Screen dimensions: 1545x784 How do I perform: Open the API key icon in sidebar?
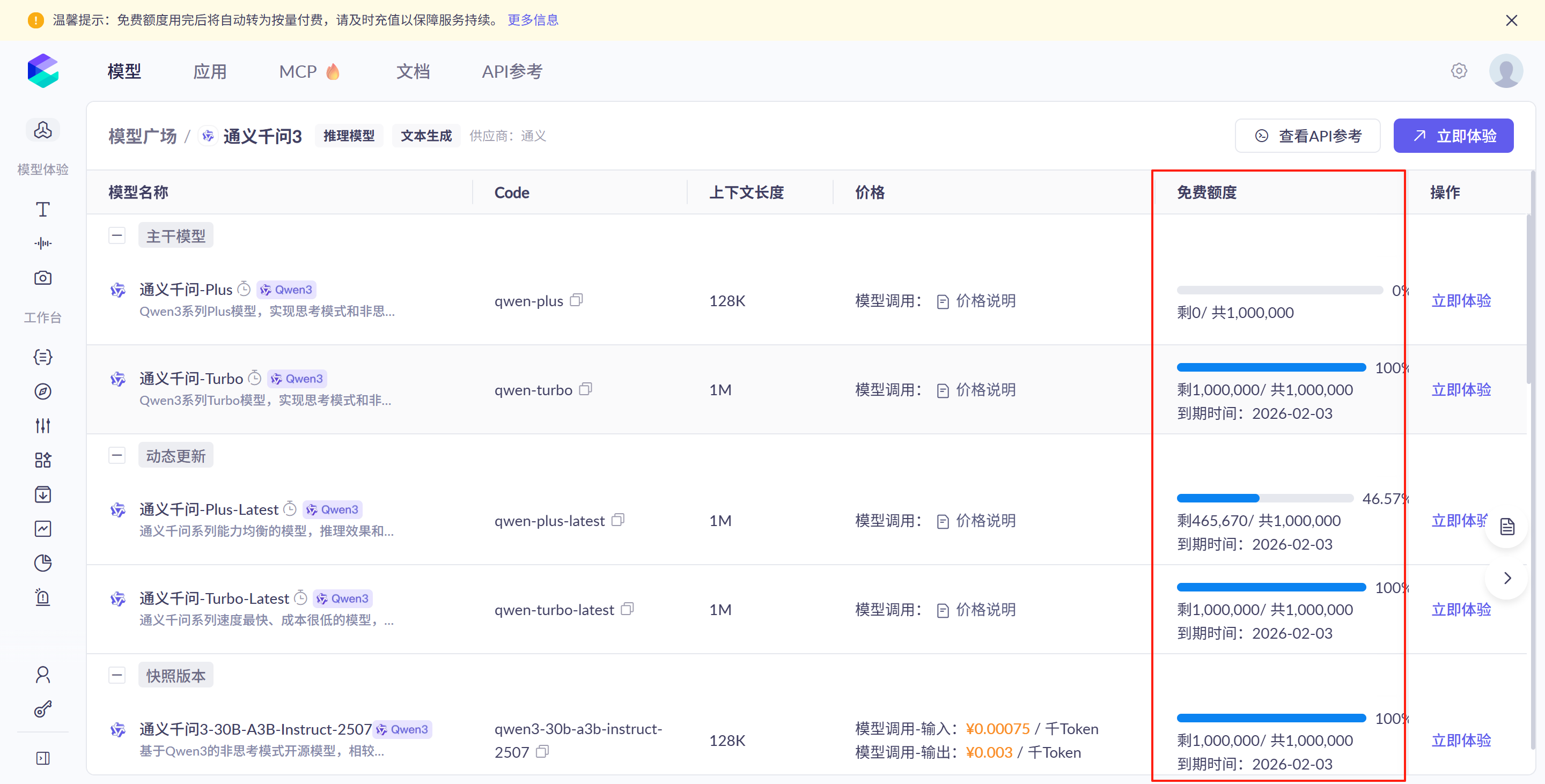42,709
